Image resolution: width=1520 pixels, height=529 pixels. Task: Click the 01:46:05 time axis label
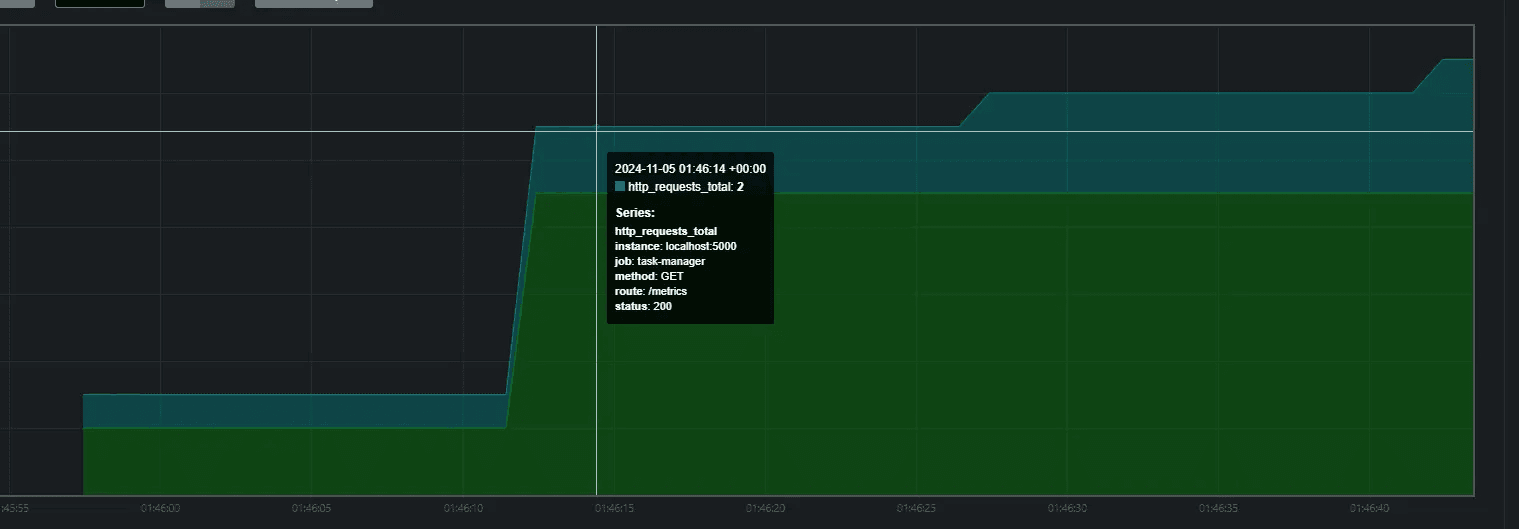[x=311, y=508]
